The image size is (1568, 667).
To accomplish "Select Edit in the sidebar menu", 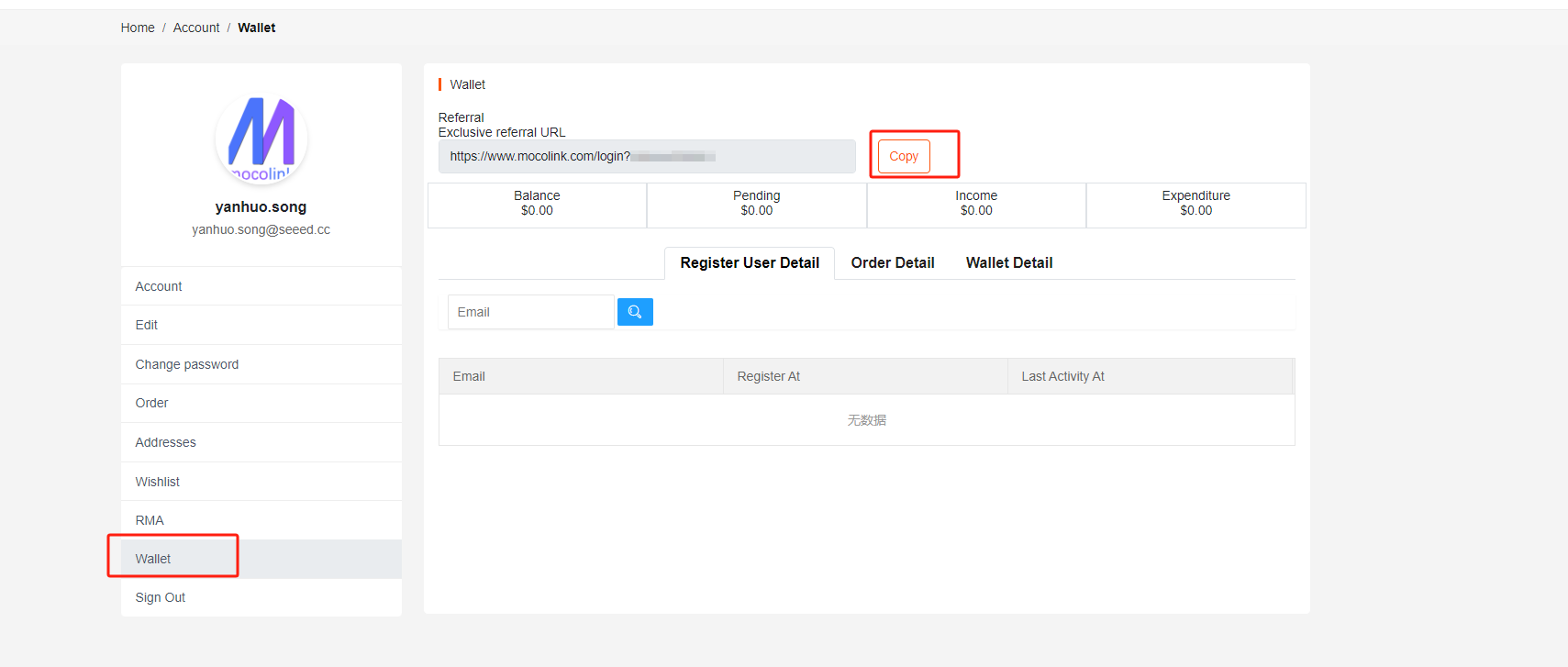I will pyautogui.click(x=147, y=325).
